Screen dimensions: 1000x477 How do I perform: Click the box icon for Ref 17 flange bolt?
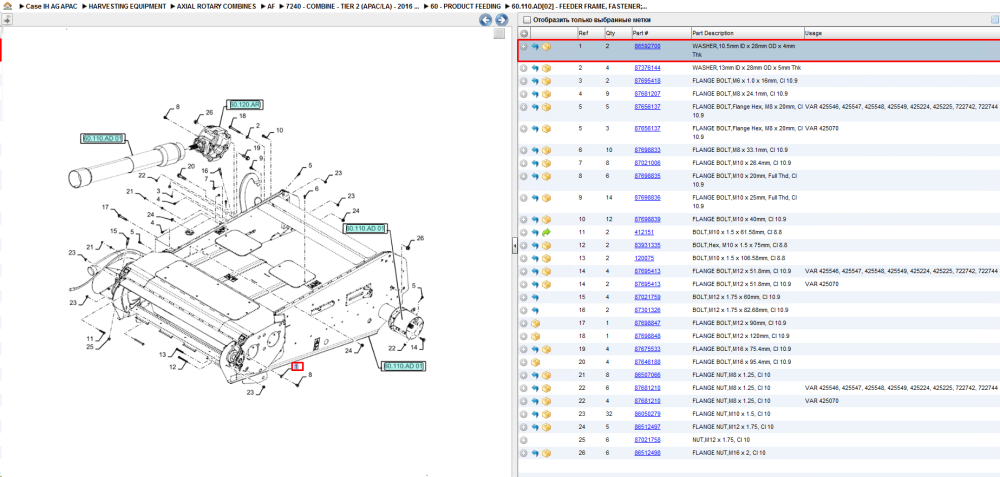[x=536, y=323]
